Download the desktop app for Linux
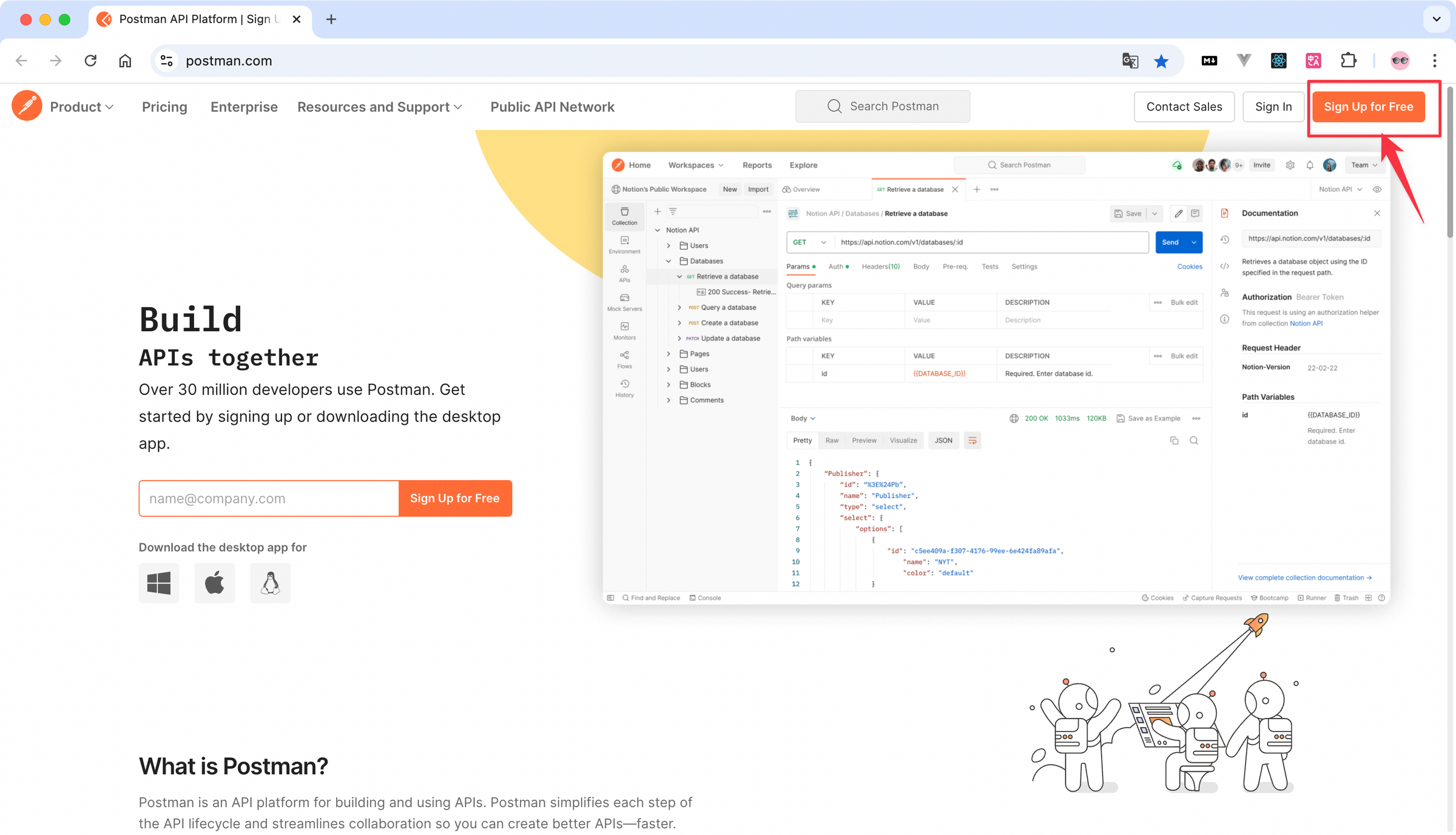 (271, 583)
